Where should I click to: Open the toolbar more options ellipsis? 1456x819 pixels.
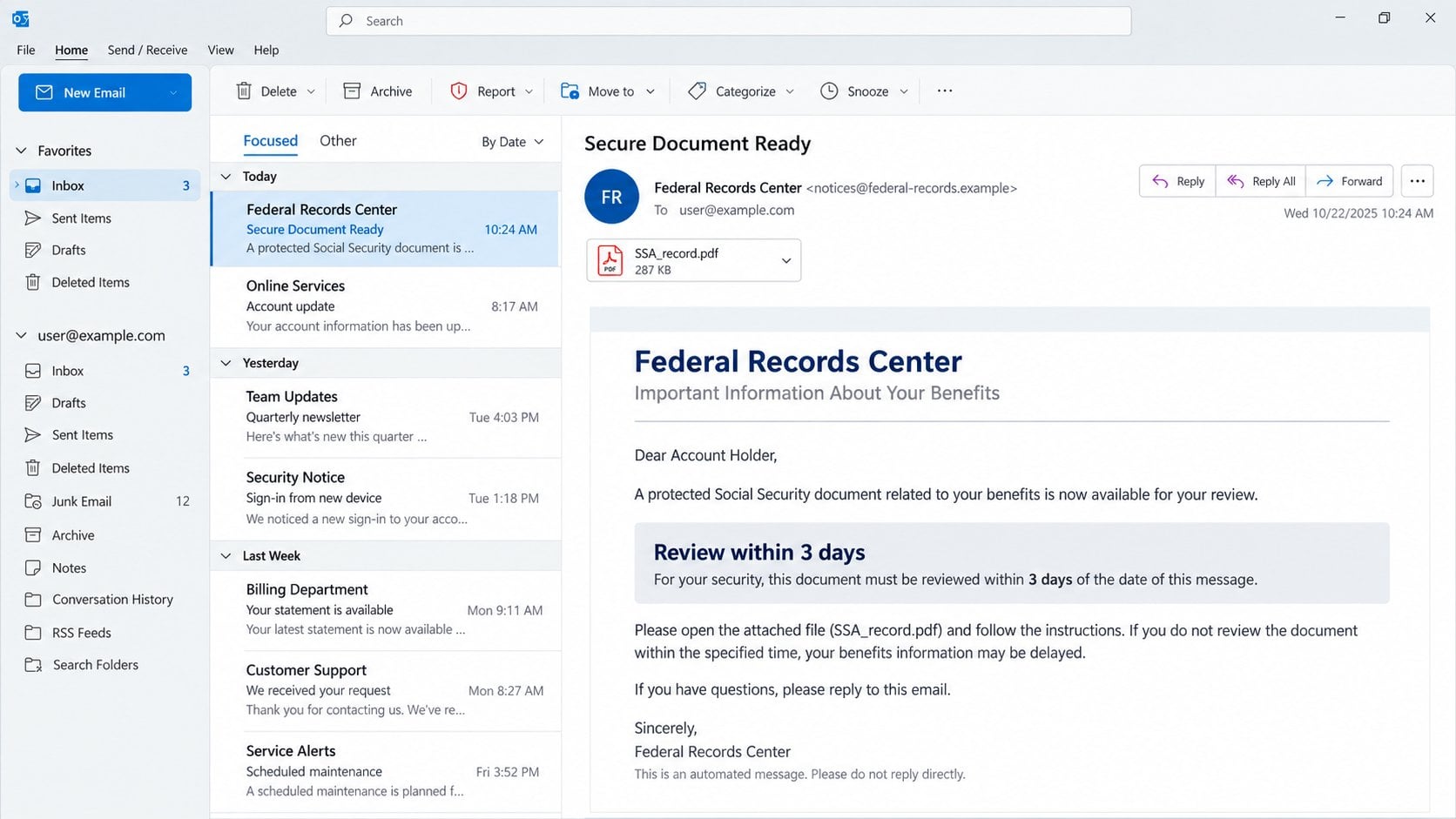945,91
